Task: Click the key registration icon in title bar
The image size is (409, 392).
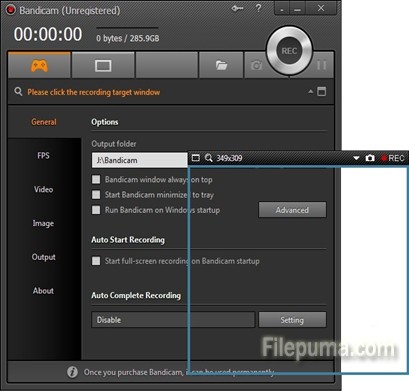Action: click(x=237, y=8)
